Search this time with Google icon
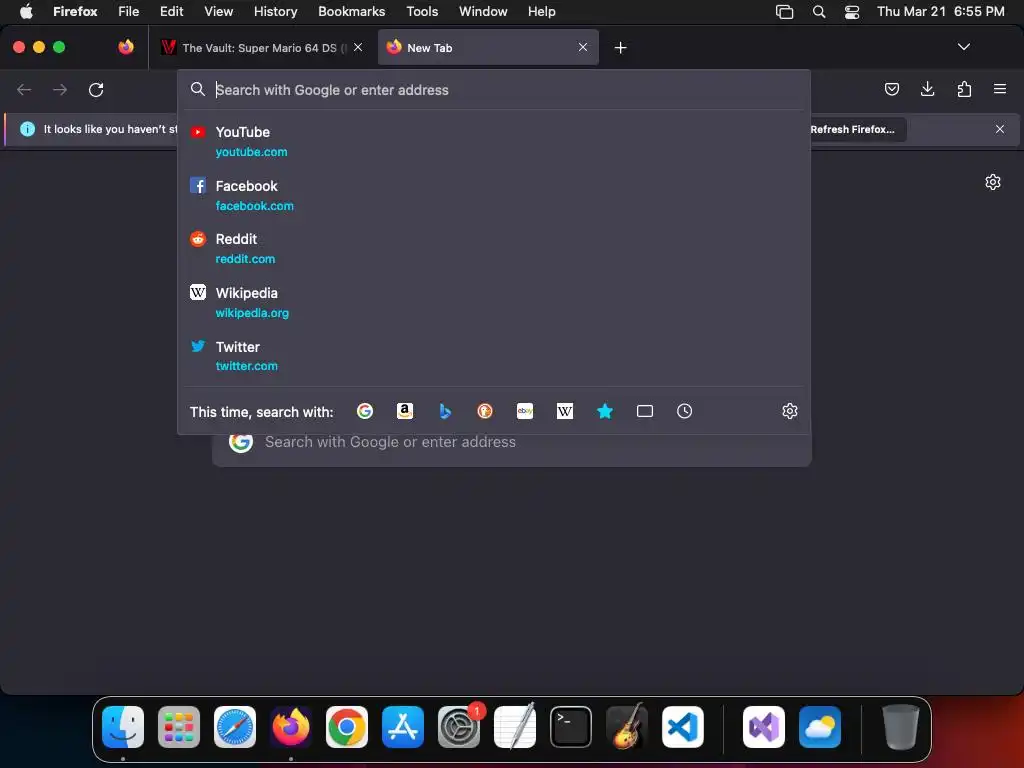This screenshot has height=768, width=1024. tap(365, 411)
